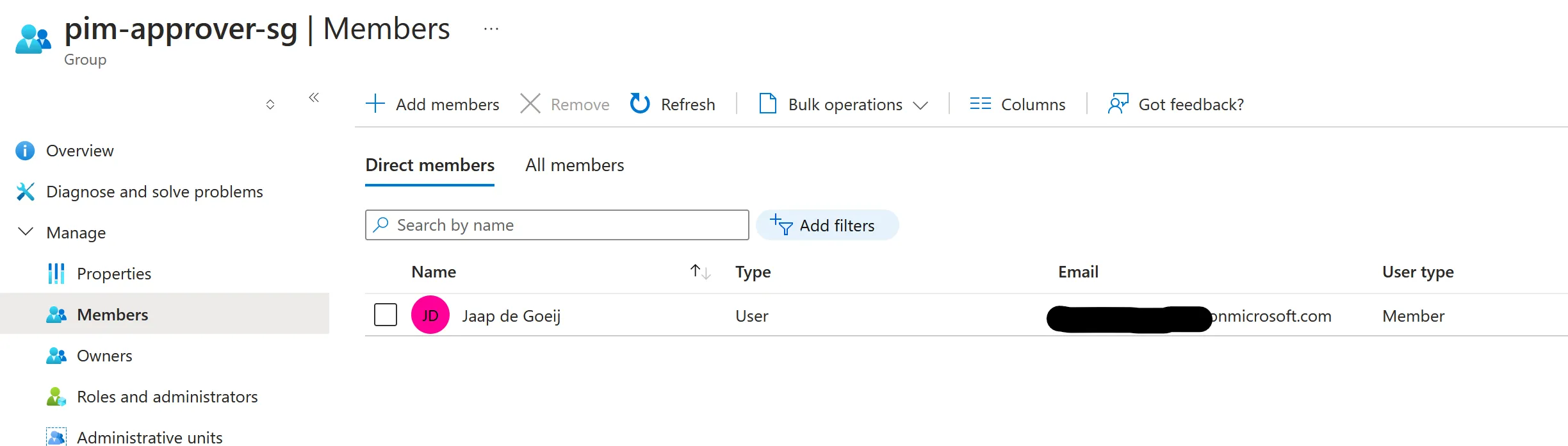The height and width of the screenshot is (446, 1568).
Task: Select the Direct members tab
Action: coord(430,165)
